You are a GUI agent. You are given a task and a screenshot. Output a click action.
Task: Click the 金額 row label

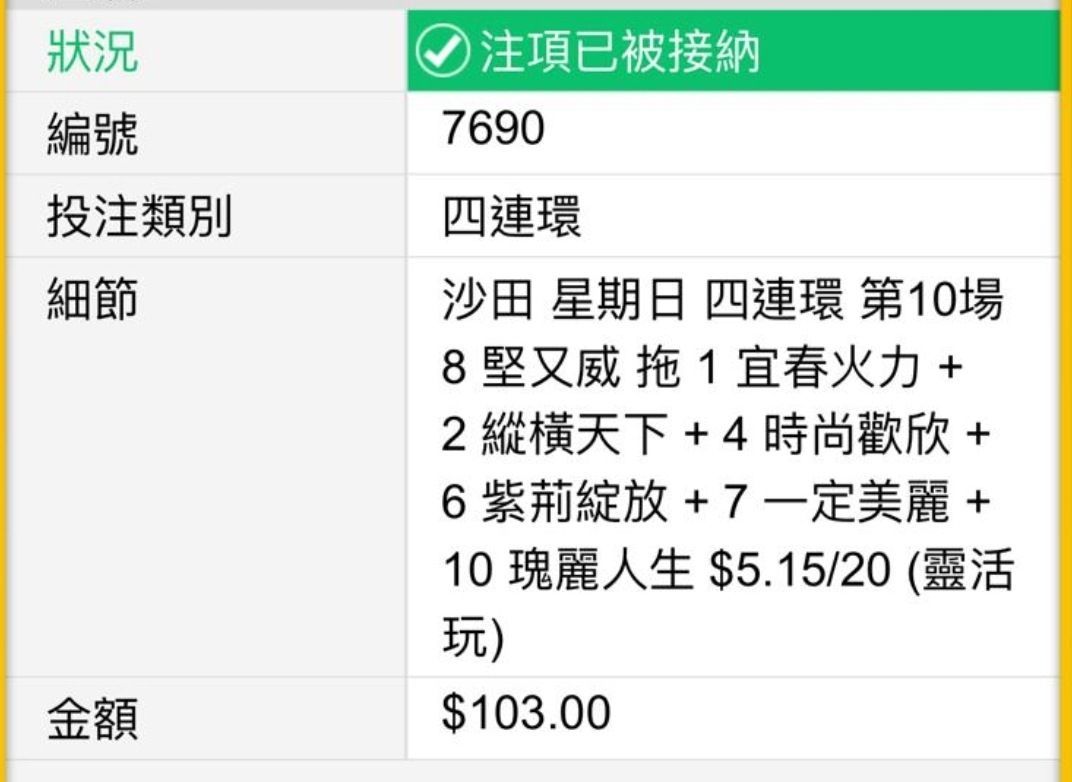pyautogui.click(x=92, y=718)
